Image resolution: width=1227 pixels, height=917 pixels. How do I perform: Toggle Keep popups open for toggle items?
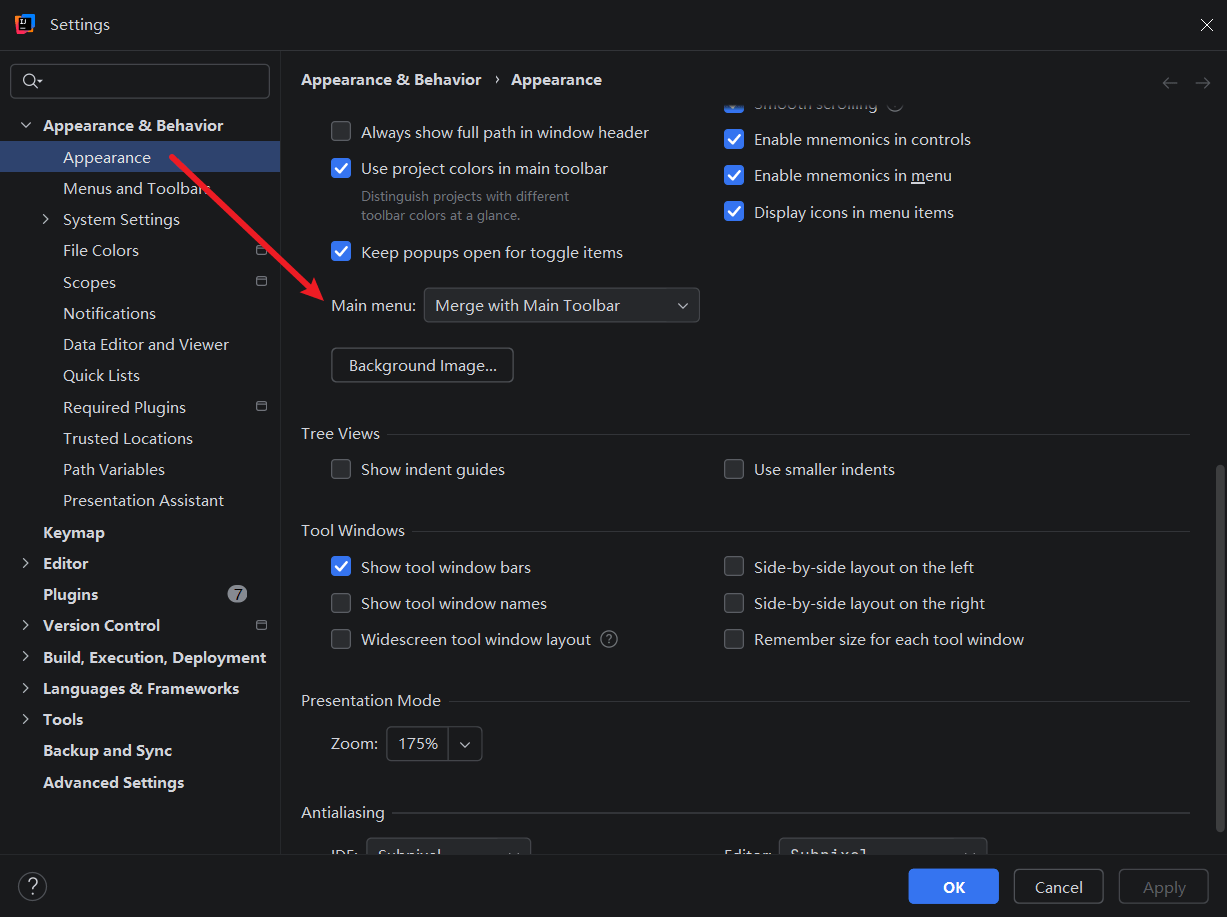click(341, 252)
